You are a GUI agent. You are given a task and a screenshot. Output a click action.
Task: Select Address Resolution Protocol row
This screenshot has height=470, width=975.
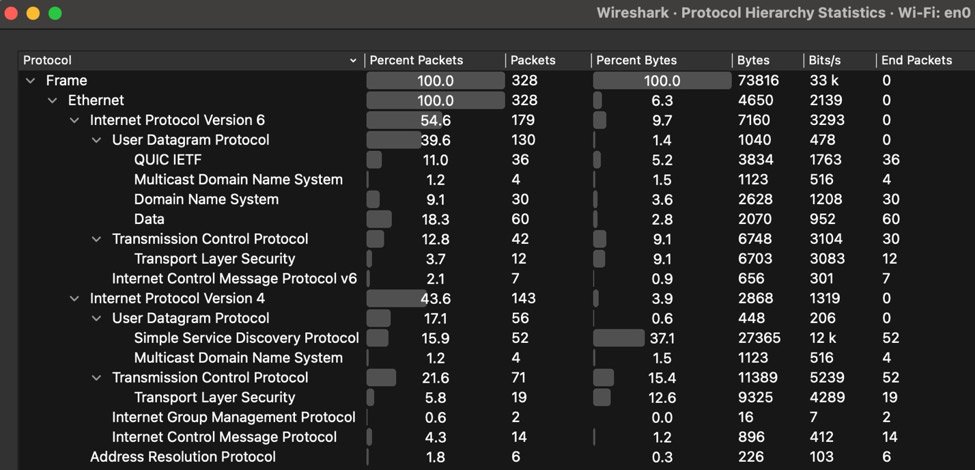click(x=496, y=457)
